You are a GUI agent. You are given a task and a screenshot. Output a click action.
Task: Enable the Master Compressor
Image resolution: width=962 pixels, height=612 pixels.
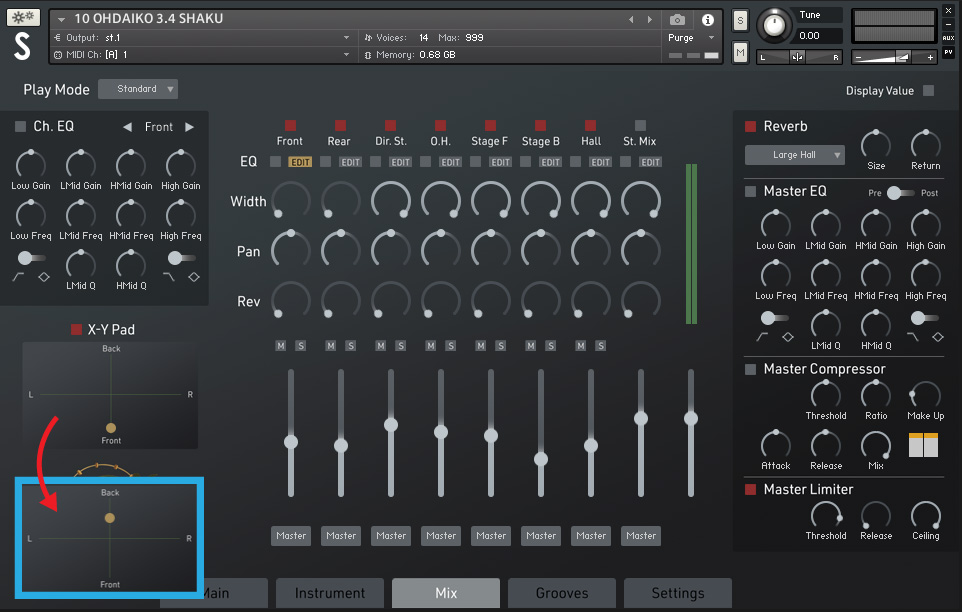pyautogui.click(x=750, y=369)
